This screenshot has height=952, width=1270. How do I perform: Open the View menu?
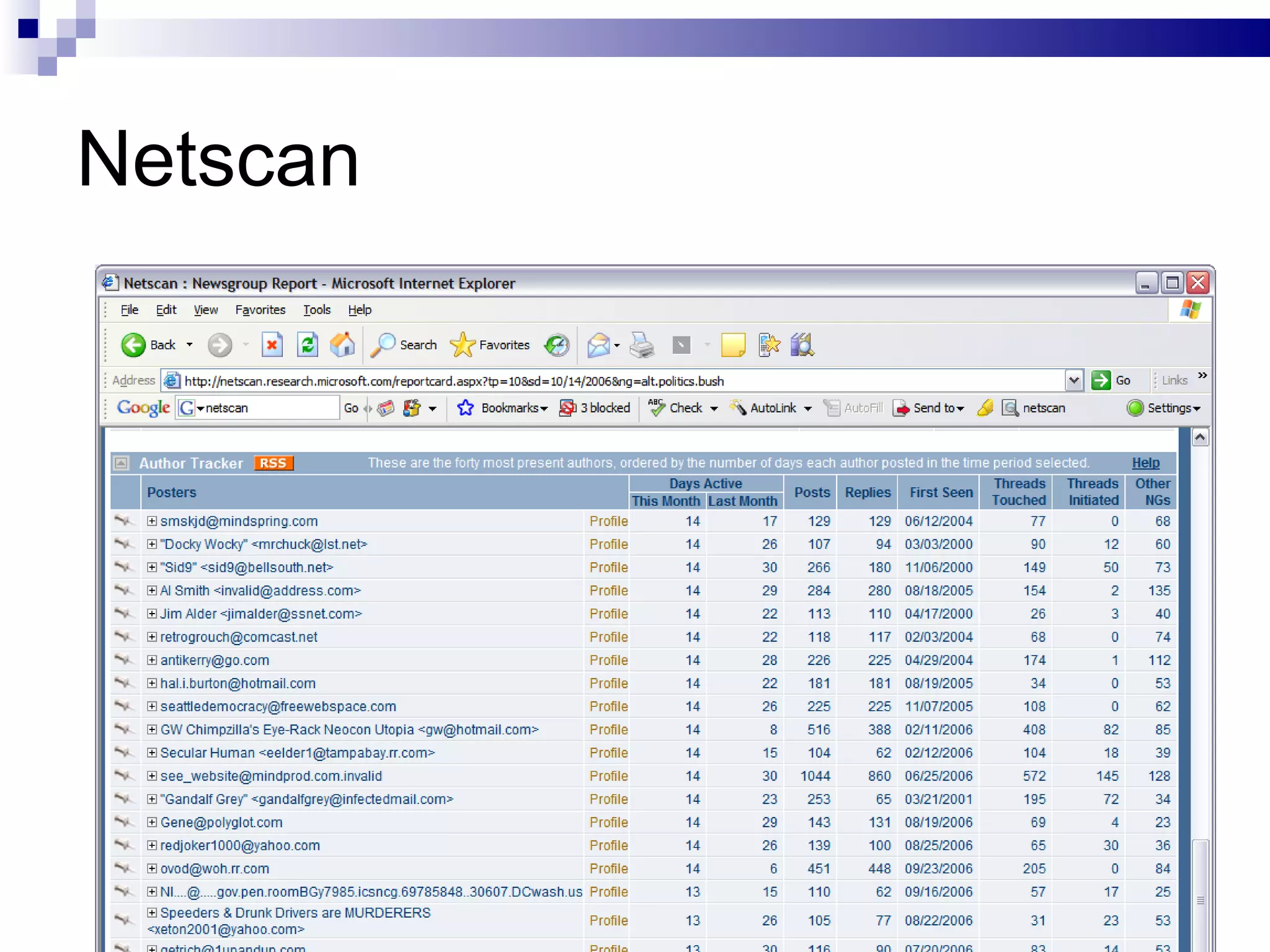point(205,310)
